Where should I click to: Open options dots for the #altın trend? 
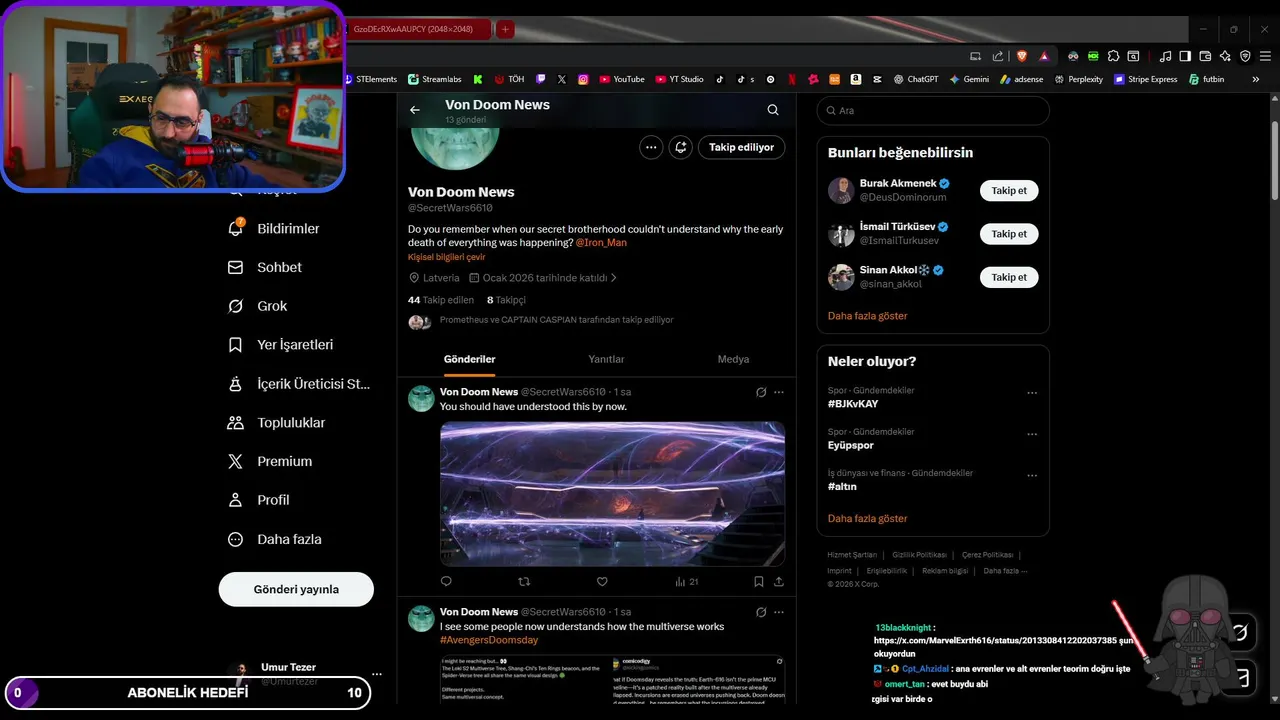tap(1033, 476)
